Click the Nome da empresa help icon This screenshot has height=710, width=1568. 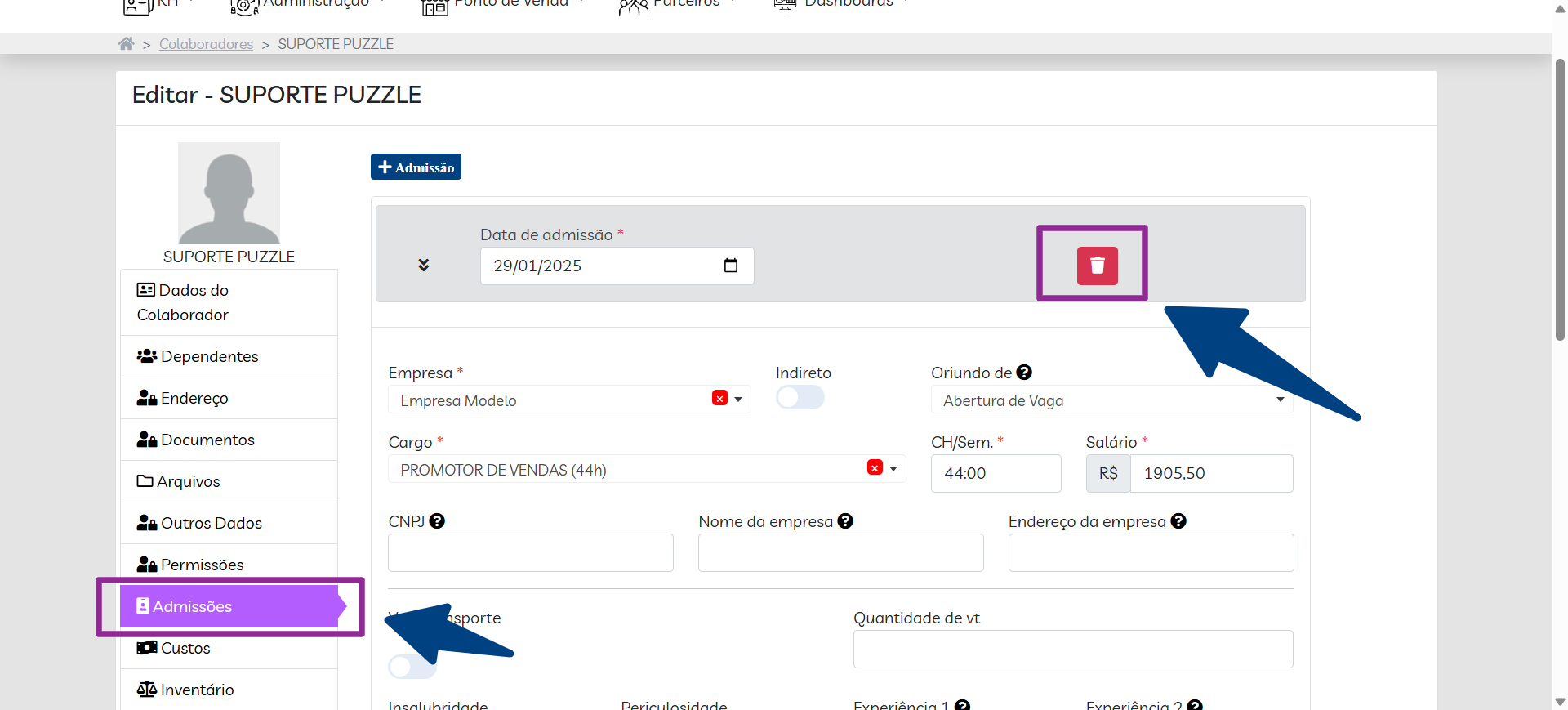pos(845,521)
